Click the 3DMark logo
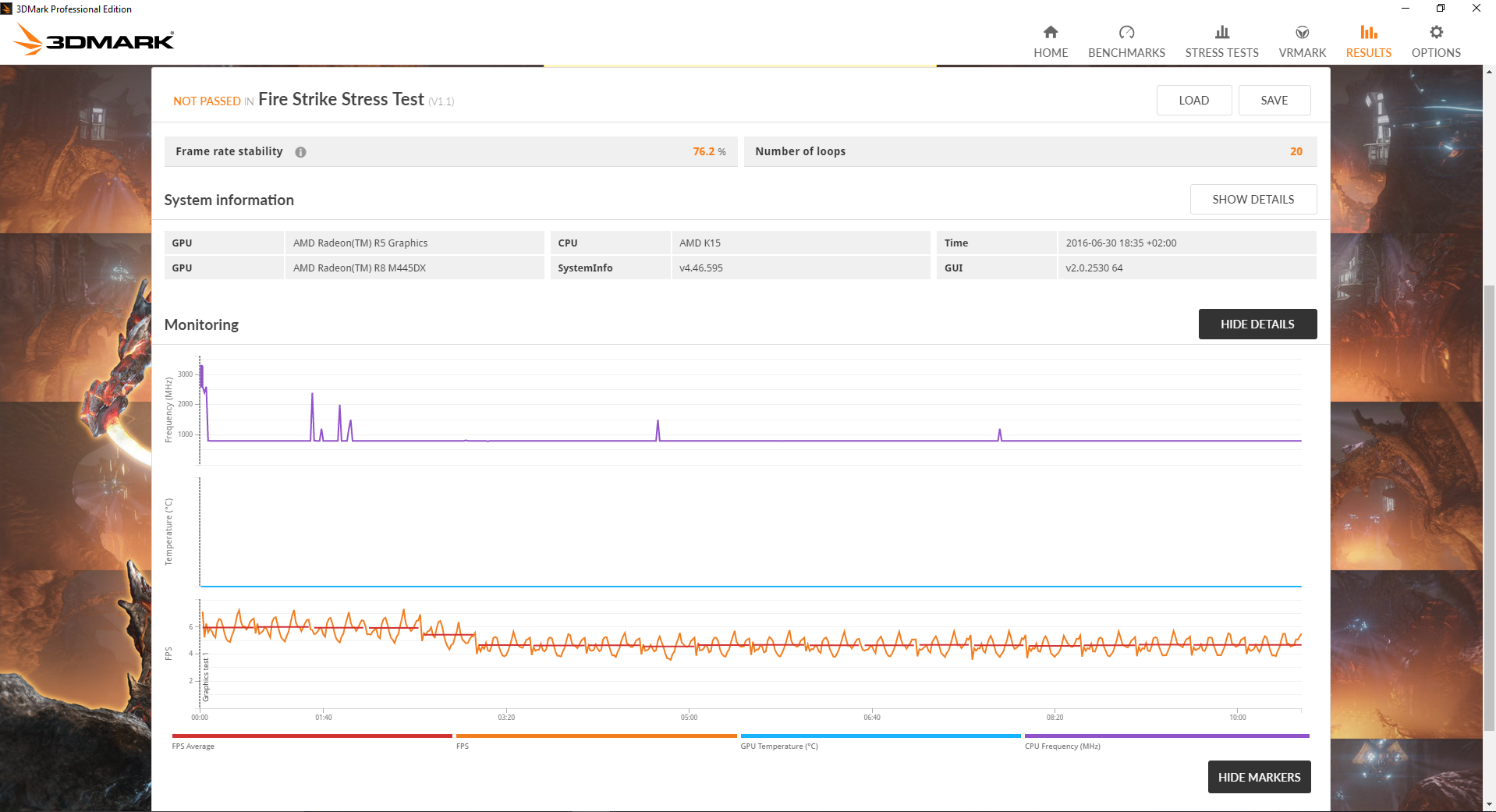This screenshot has width=1496, height=812. coord(94,40)
